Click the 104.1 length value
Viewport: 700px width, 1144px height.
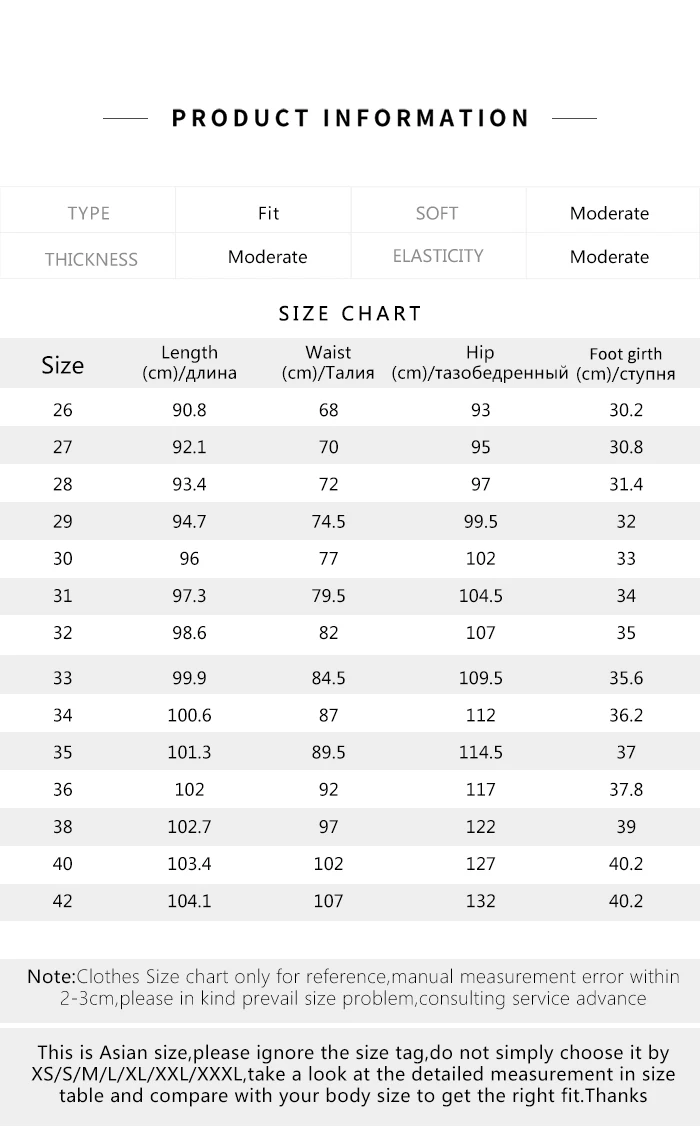click(x=189, y=901)
